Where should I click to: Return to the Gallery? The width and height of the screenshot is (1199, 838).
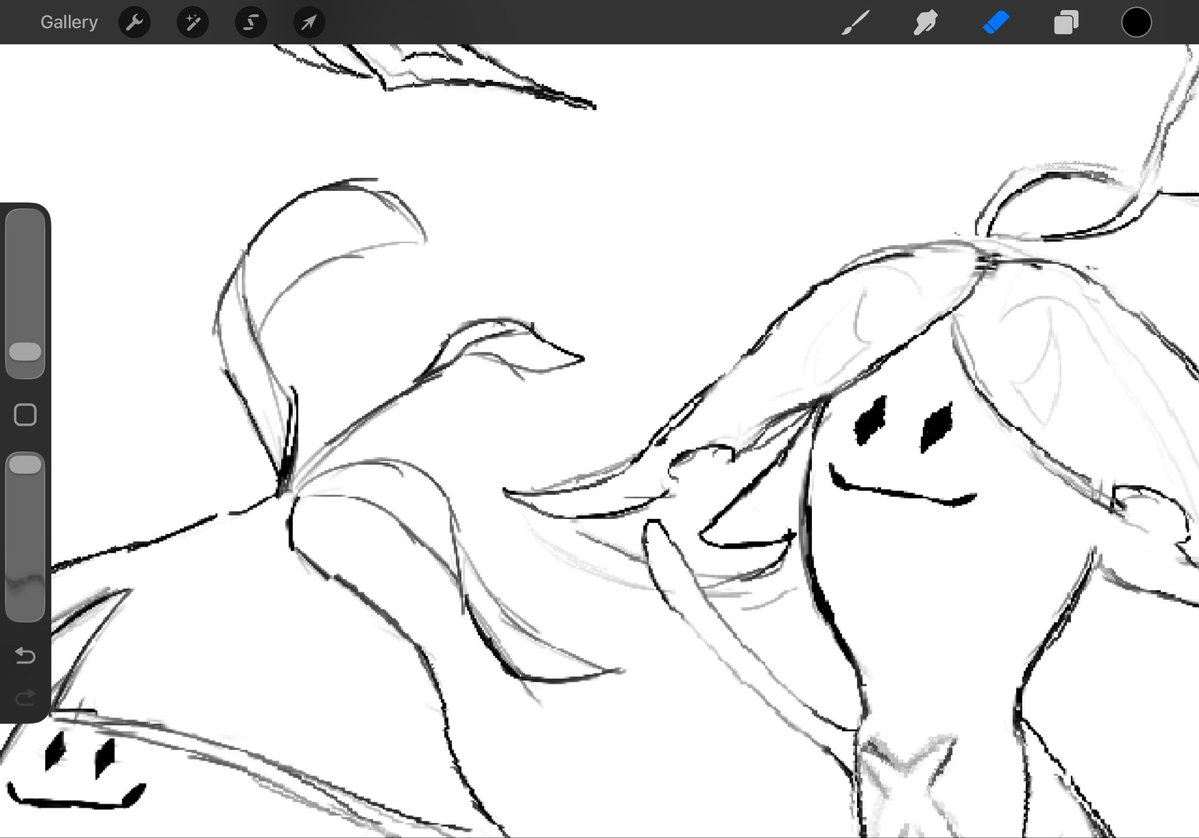(69, 22)
